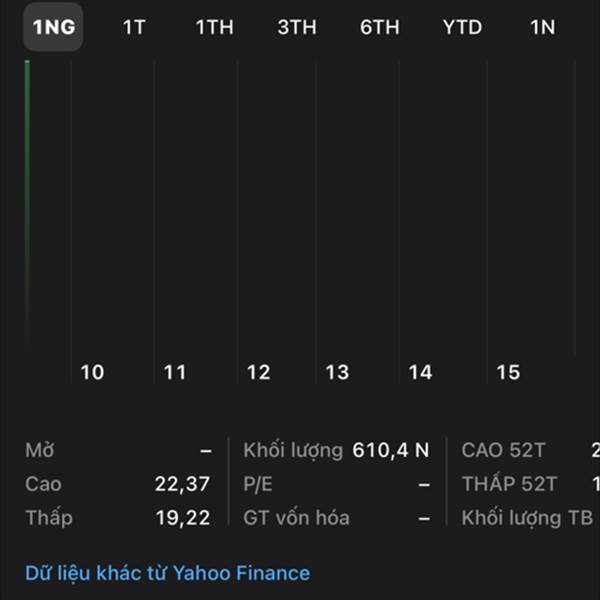The height and width of the screenshot is (600, 600).
Task: Switch to the 1N range tab
Action: tap(542, 27)
